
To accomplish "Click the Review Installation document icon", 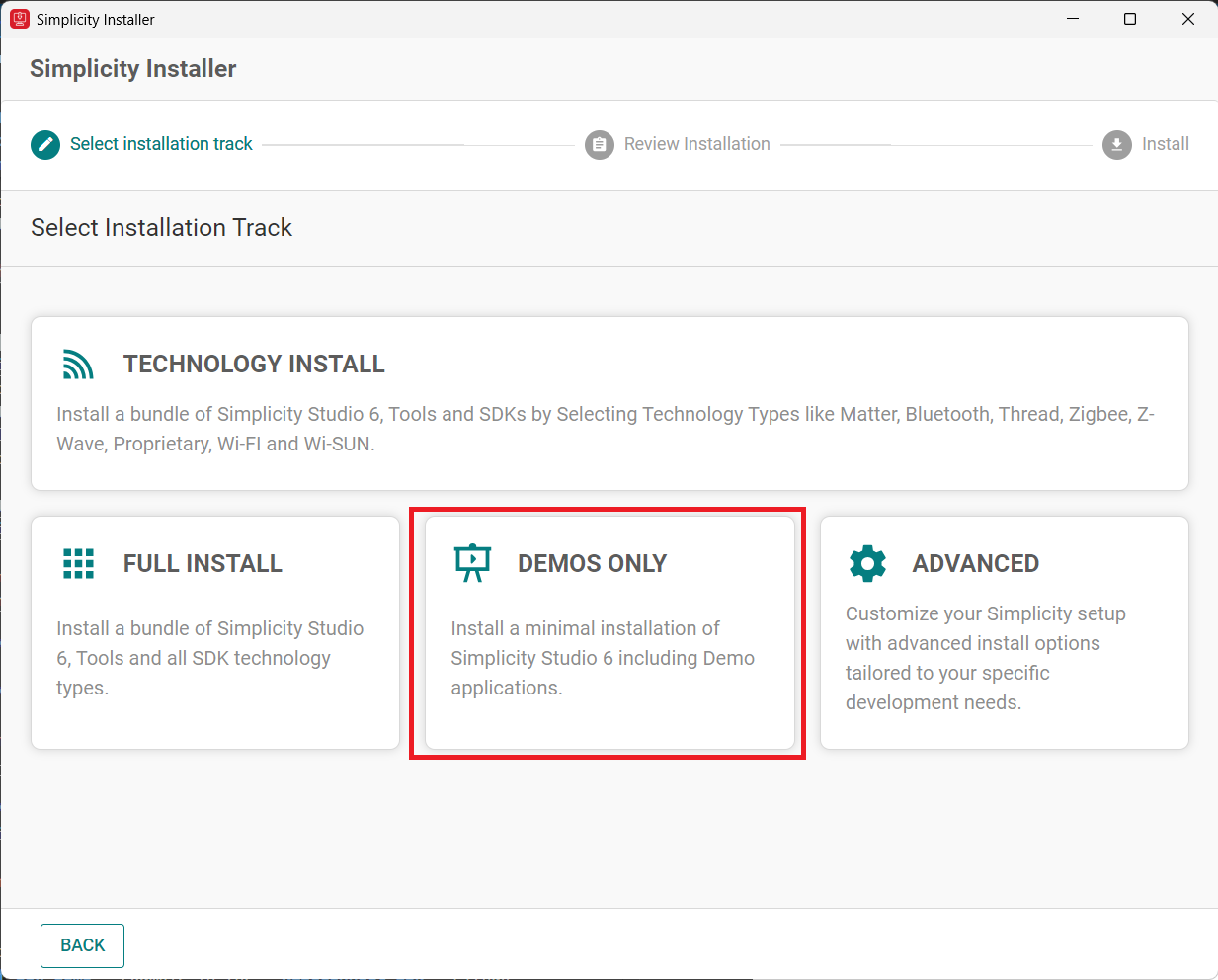I will (x=599, y=144).
